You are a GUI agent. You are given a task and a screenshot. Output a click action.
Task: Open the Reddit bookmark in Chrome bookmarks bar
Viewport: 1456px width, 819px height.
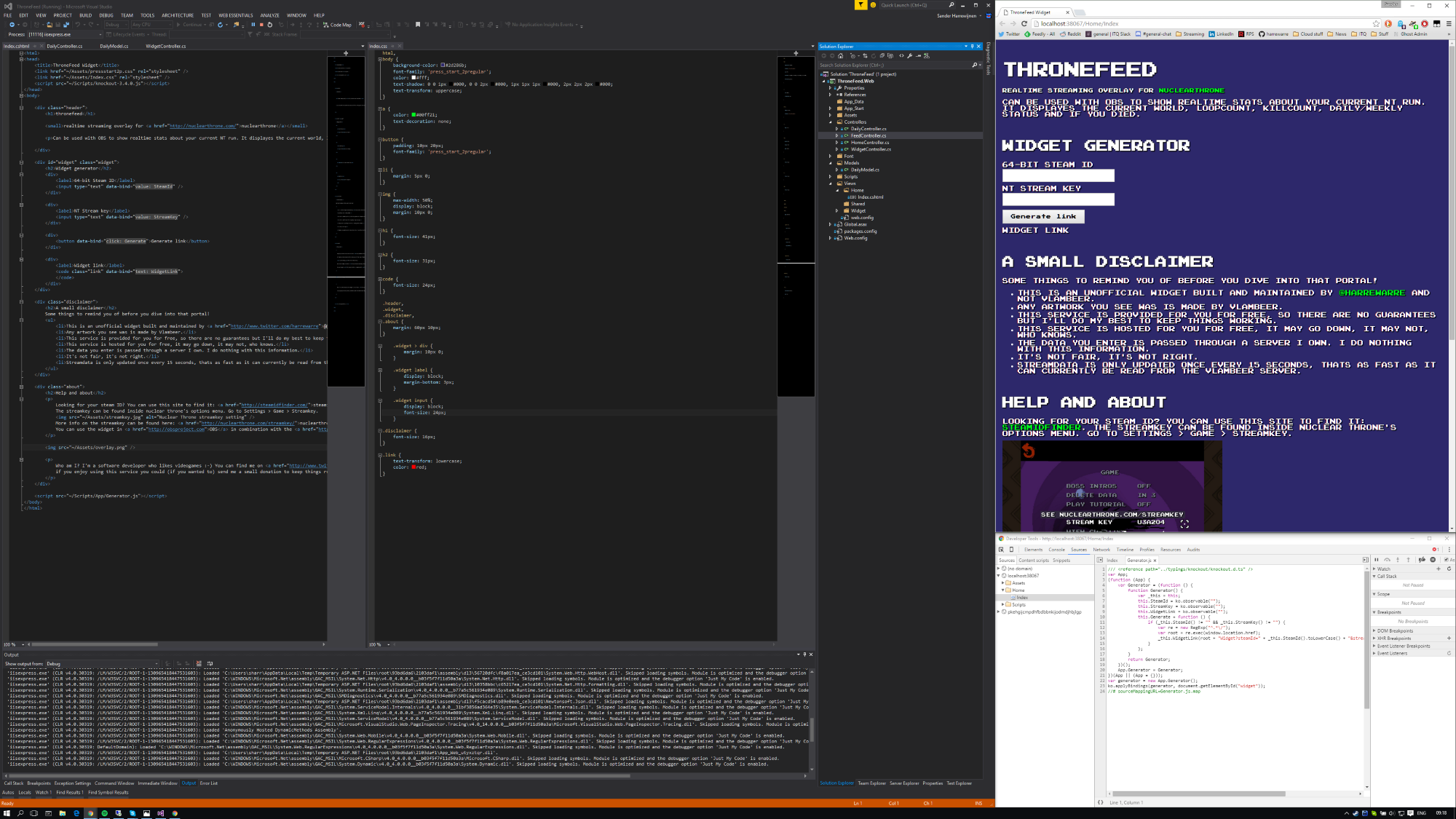click(1070, 34)
